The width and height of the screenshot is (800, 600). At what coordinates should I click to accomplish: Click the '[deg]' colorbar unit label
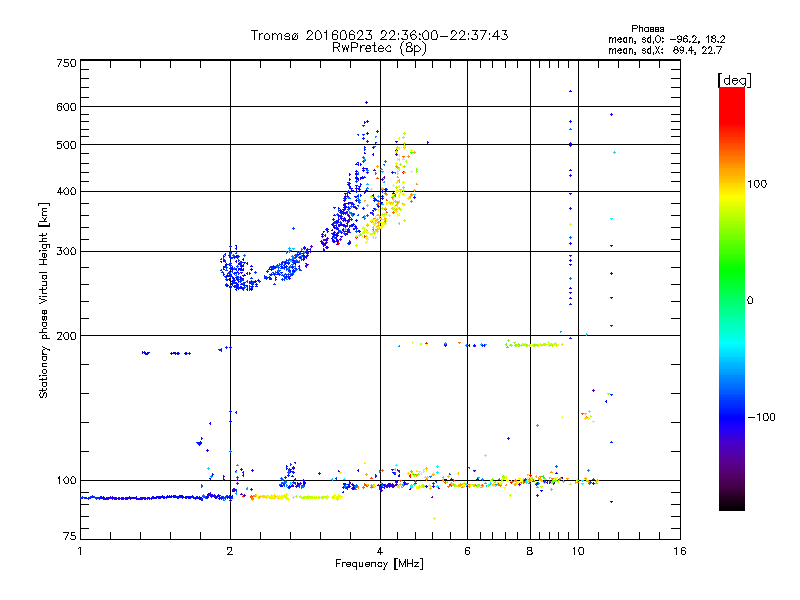pyautogui.click(x=734, y=80)
